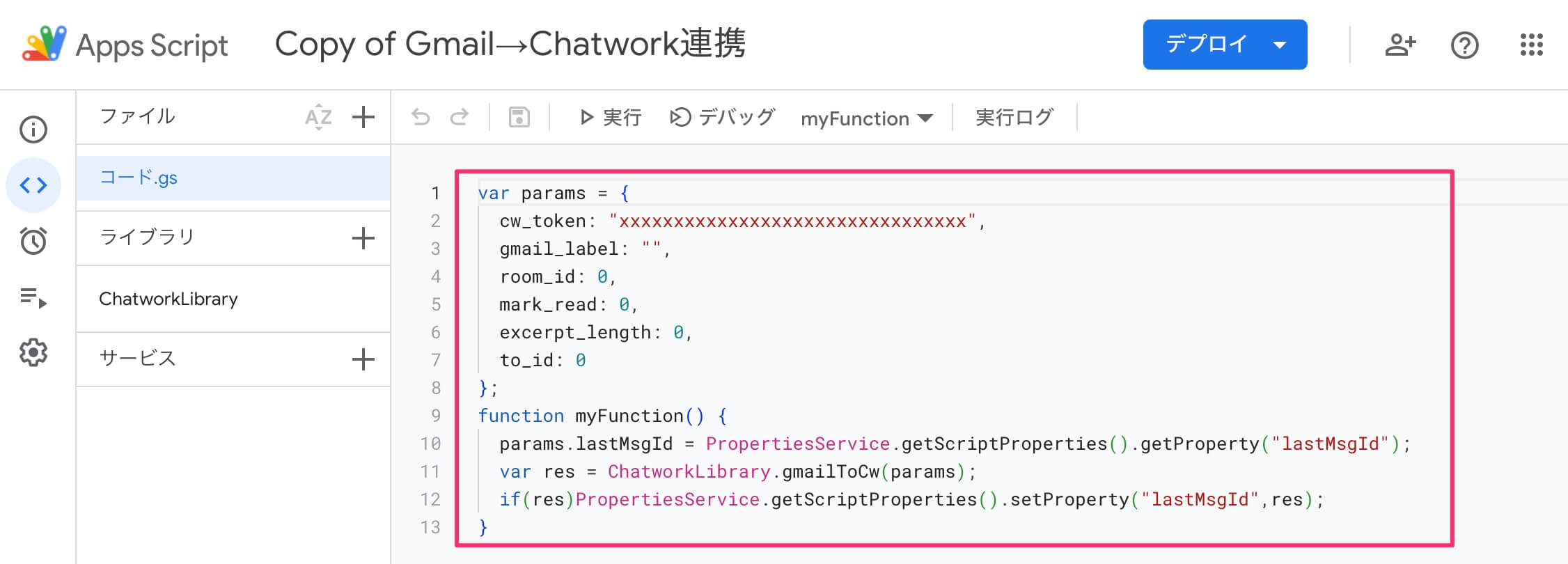Select the Editor code icon in sidebar
The image size is (1568, 564).
point(33,185)
